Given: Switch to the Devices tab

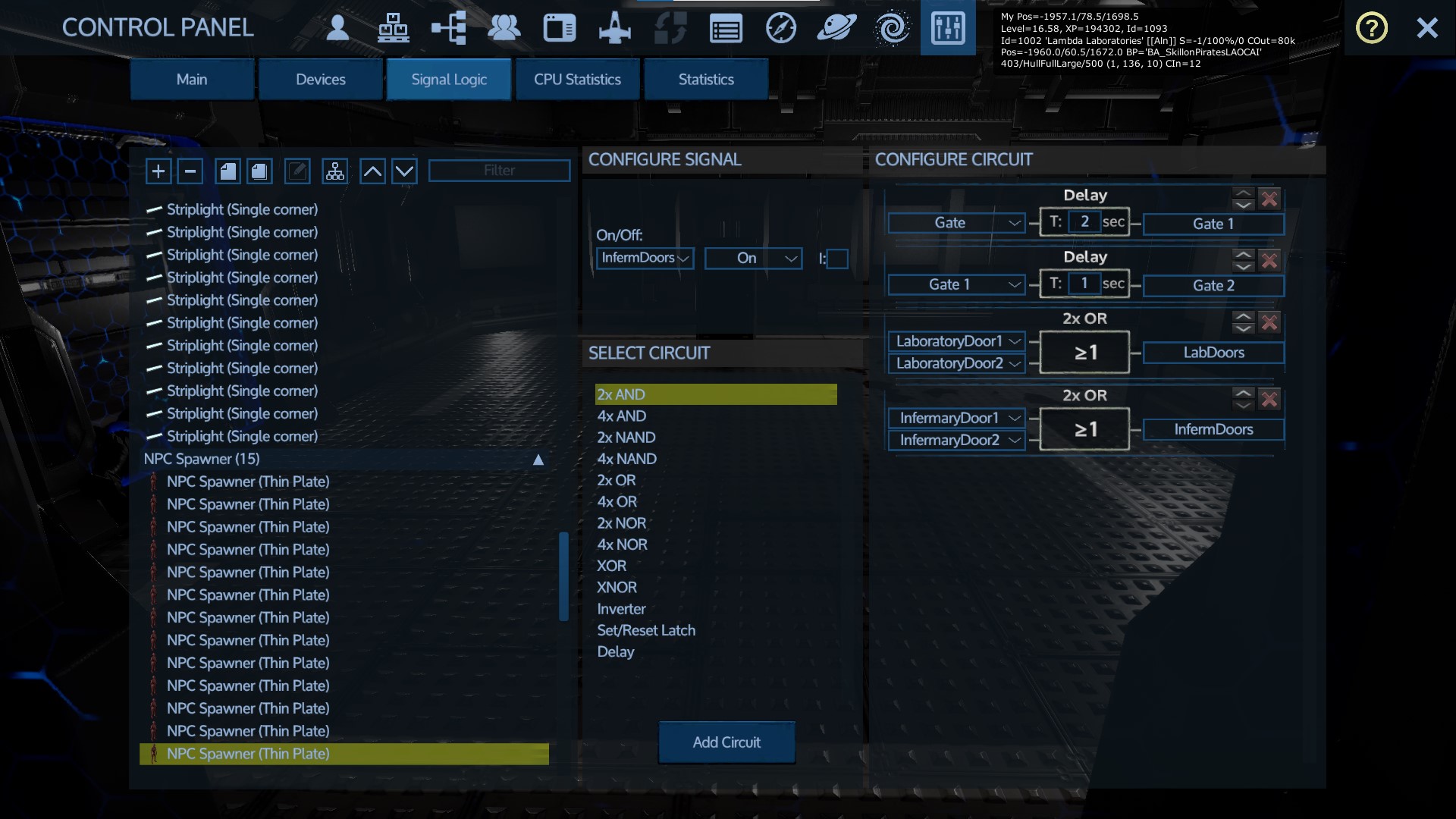Looking at the screenshot, I should pyautogui.click(x=320, y=80).
